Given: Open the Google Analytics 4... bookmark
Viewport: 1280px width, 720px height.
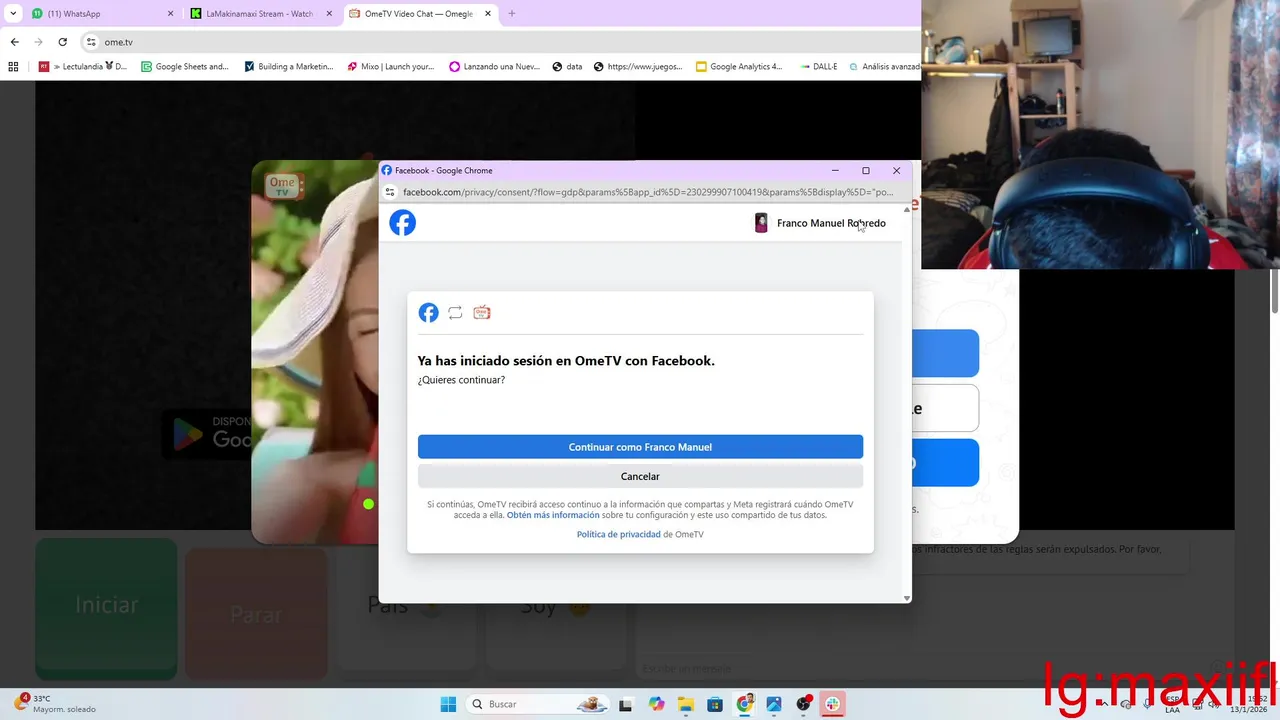Looking at the screenshot, I should click(x=740, y=67).
